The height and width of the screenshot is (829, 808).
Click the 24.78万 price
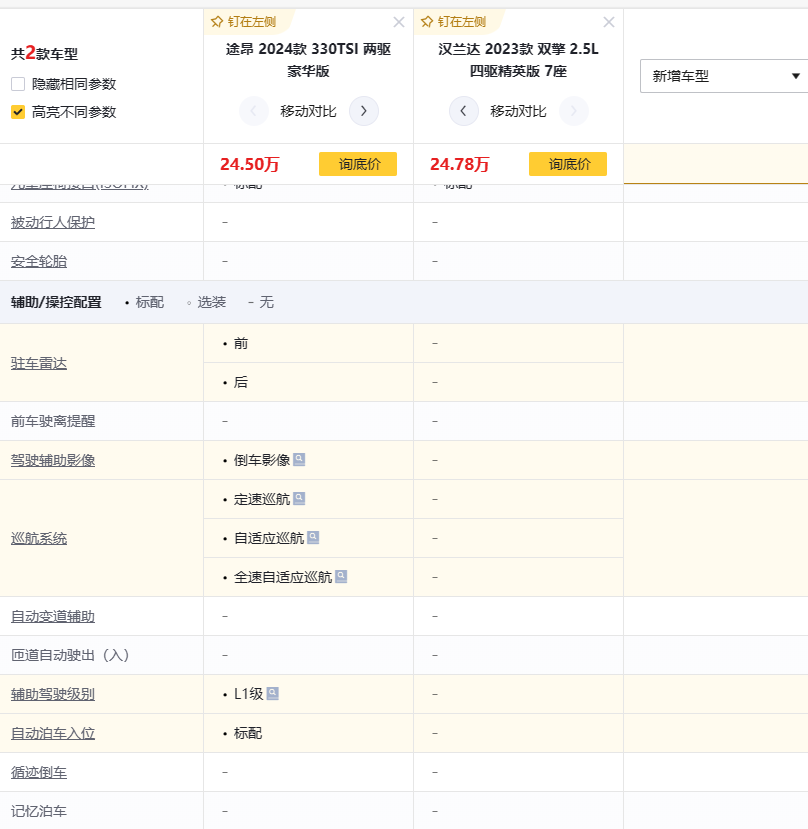point(460,164)
